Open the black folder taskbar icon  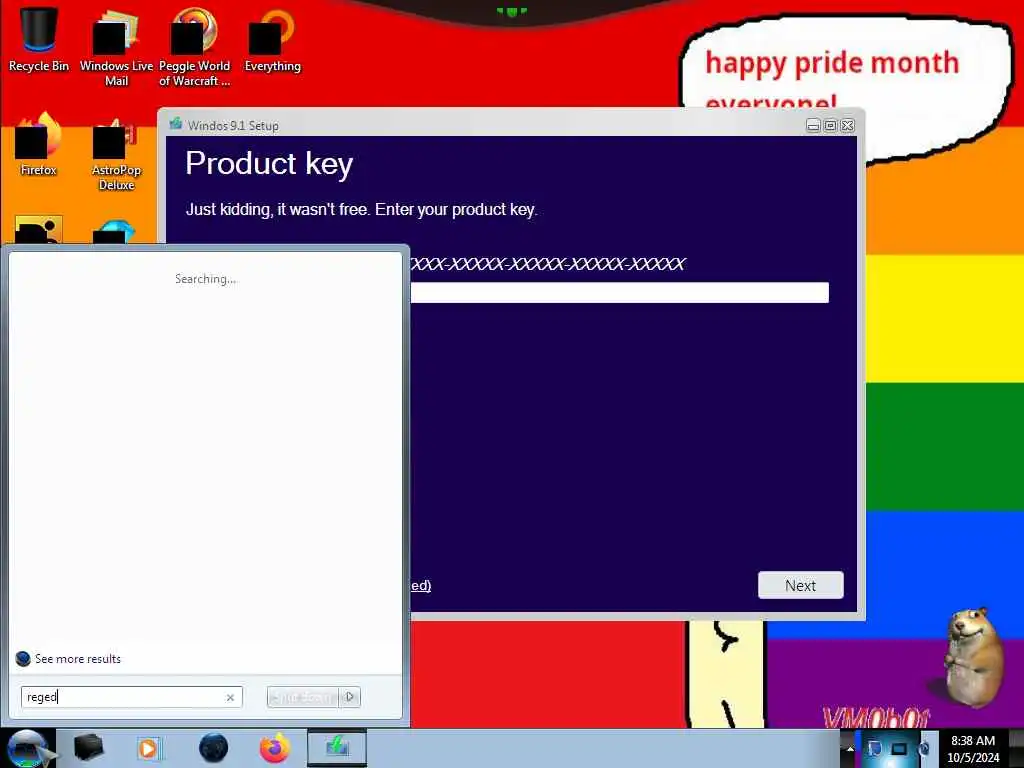(x=88, y=748)
